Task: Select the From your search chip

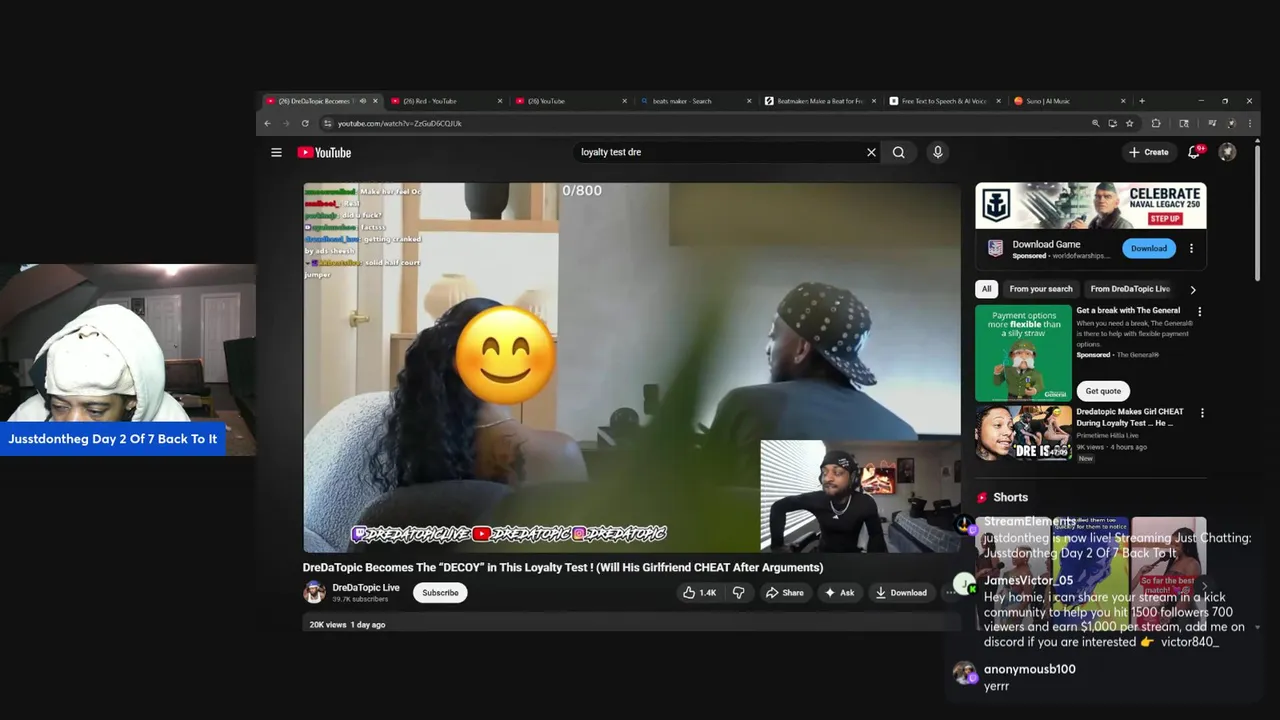Action: (x=1041, y=289)
